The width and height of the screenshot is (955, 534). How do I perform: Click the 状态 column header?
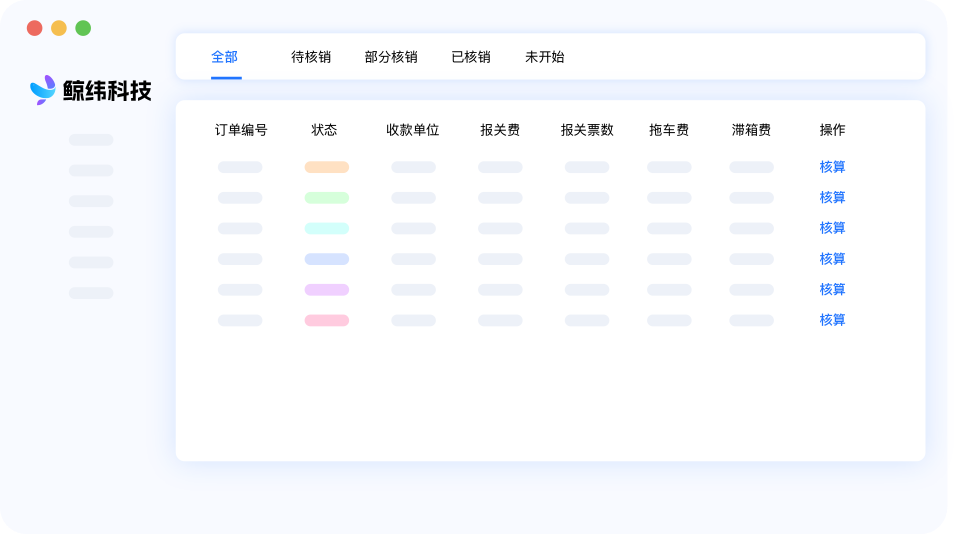[x=324, y=130]
